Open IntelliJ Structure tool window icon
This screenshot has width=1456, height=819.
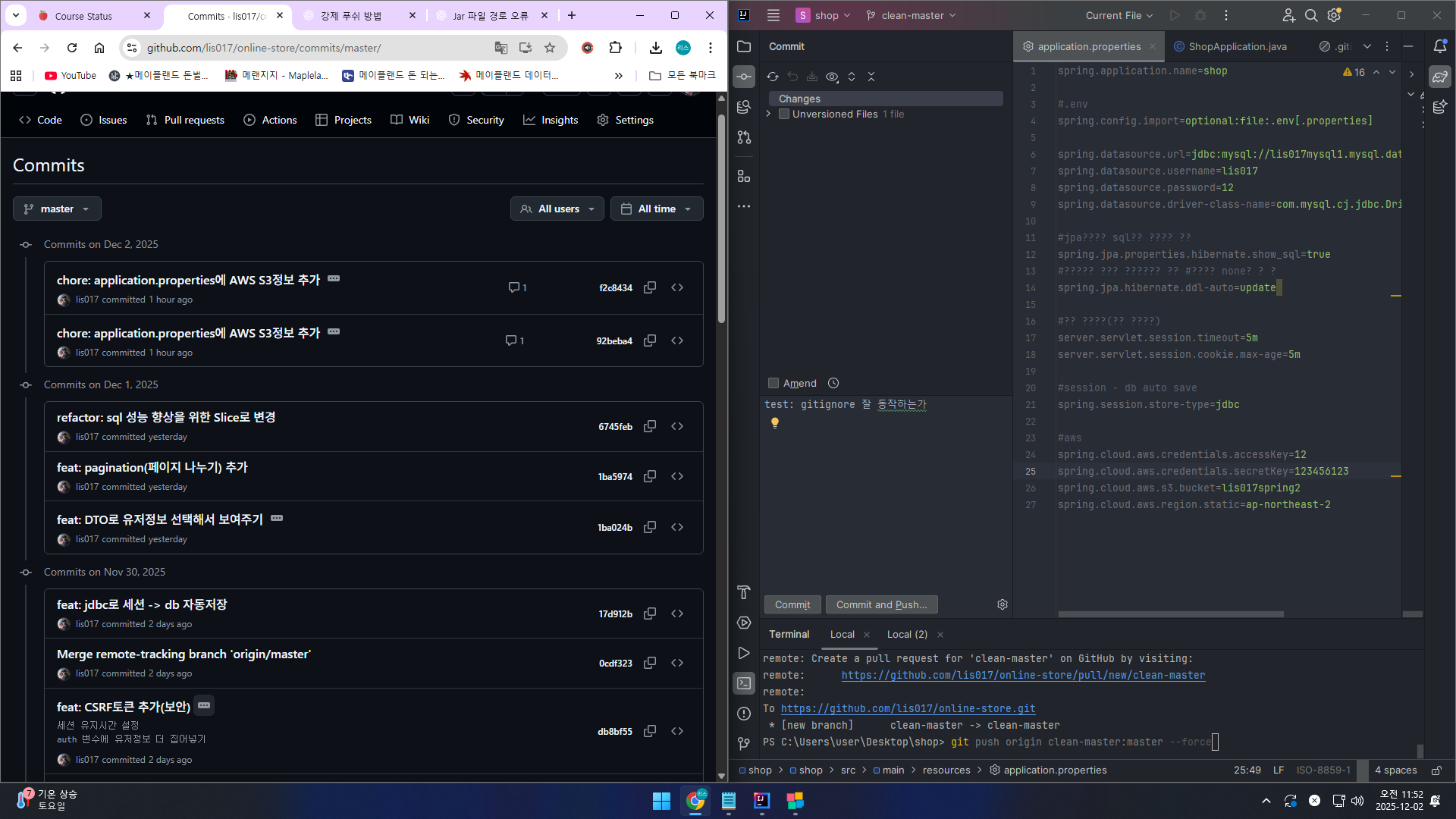pyautogui.click(x=744, y=176)
